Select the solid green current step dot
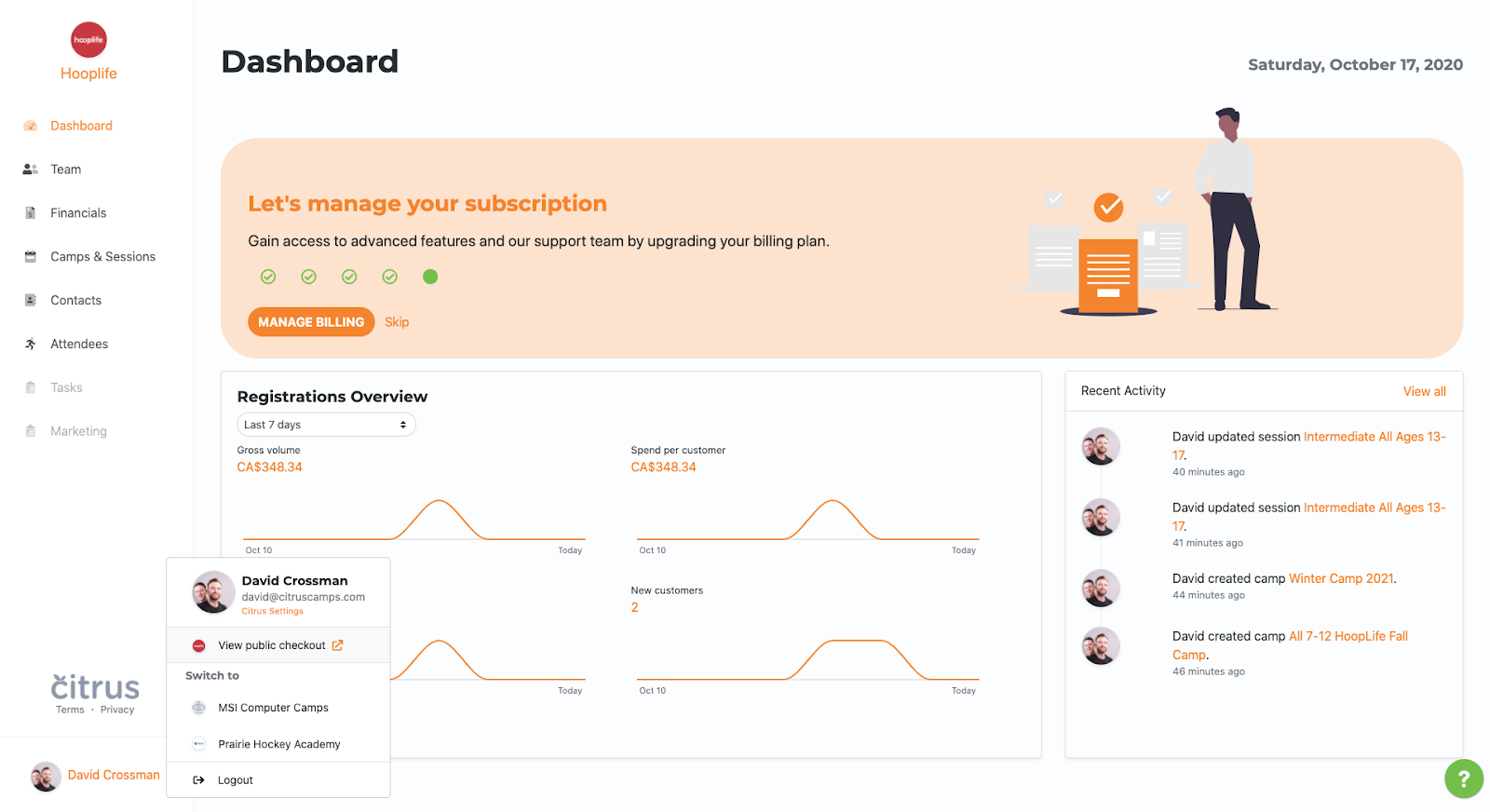Image resolution: width=1490 pixels, height=812 pixels. (430, 277)
